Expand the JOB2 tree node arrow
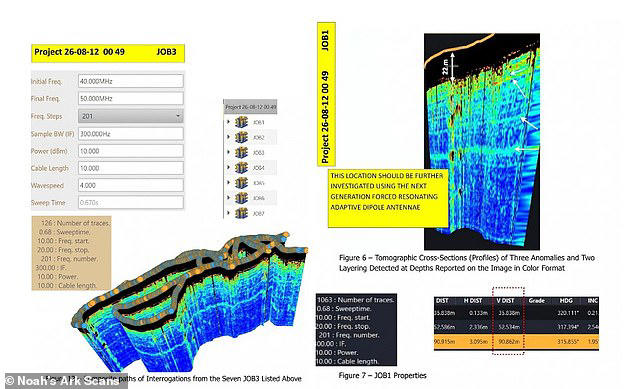This screenshot has height=389, width=634. tap(228, 137)
